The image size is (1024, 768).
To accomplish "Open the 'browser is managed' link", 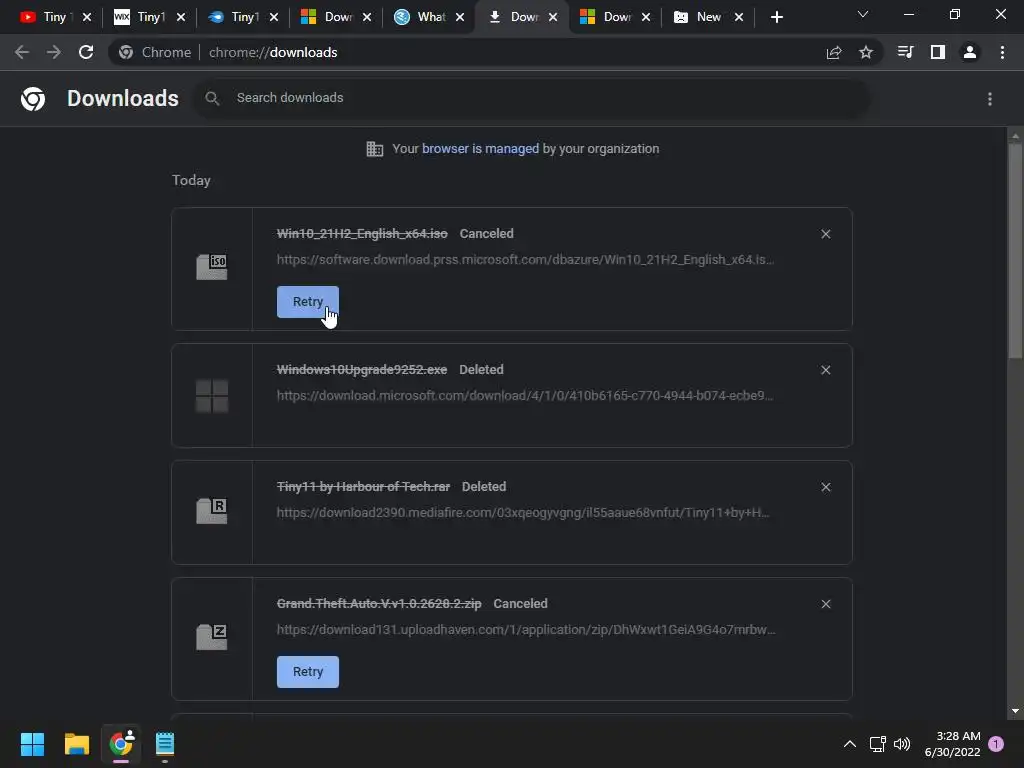I will 480,148.
